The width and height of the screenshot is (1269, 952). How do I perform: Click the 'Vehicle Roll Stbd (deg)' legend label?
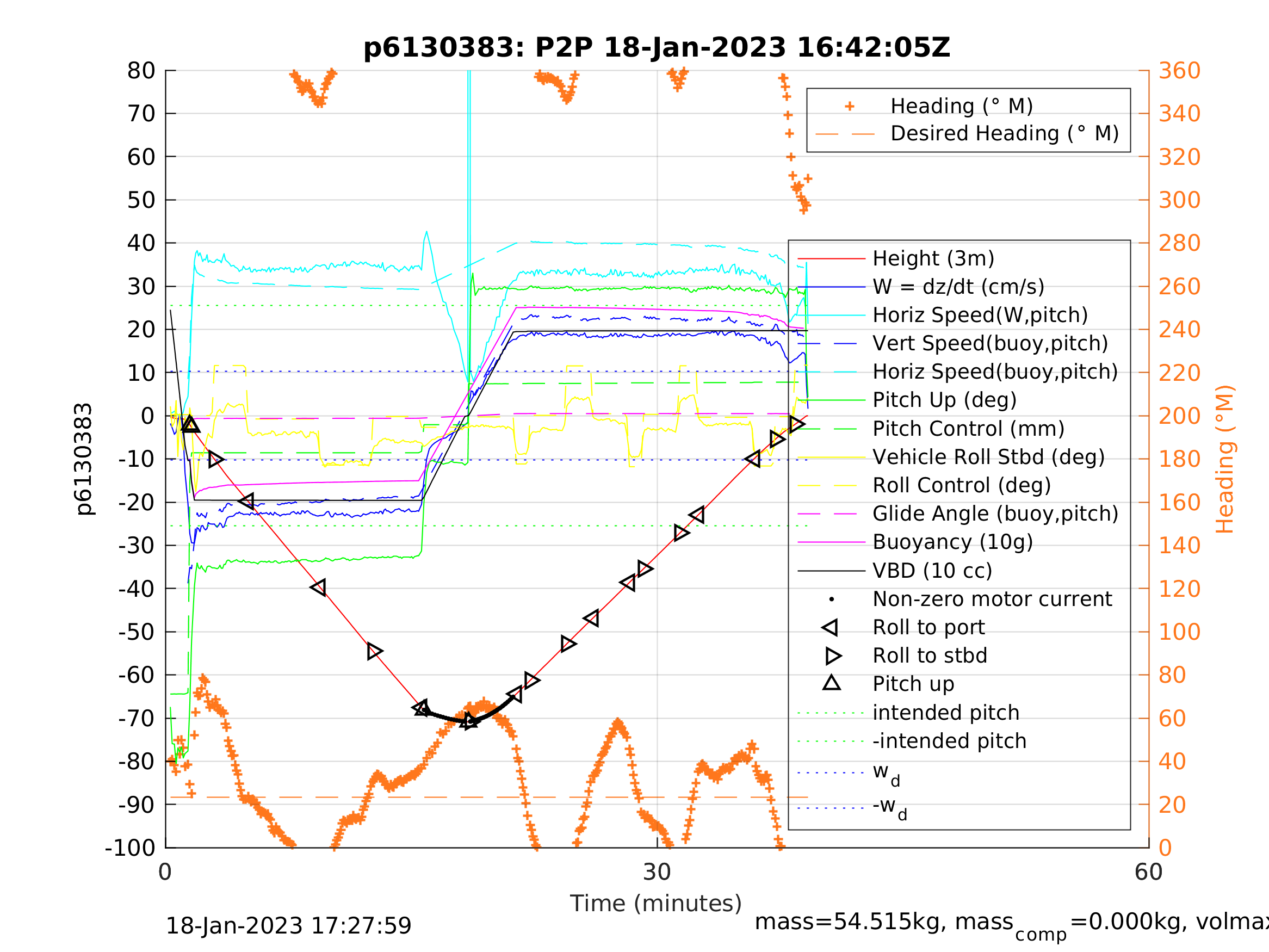988,457
